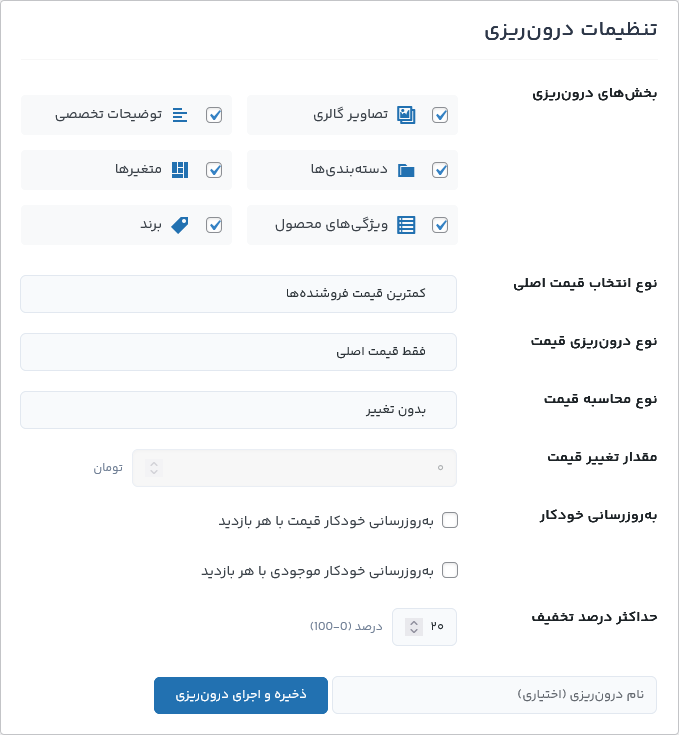Enable auto price update on each visit
Viewport: 679px width, 735px height.
coord(450,520)
